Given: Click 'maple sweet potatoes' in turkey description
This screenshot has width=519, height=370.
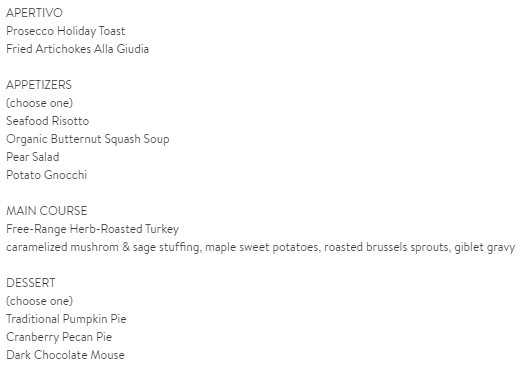Looking at the screenshot, I should click(x=261, y=247).
